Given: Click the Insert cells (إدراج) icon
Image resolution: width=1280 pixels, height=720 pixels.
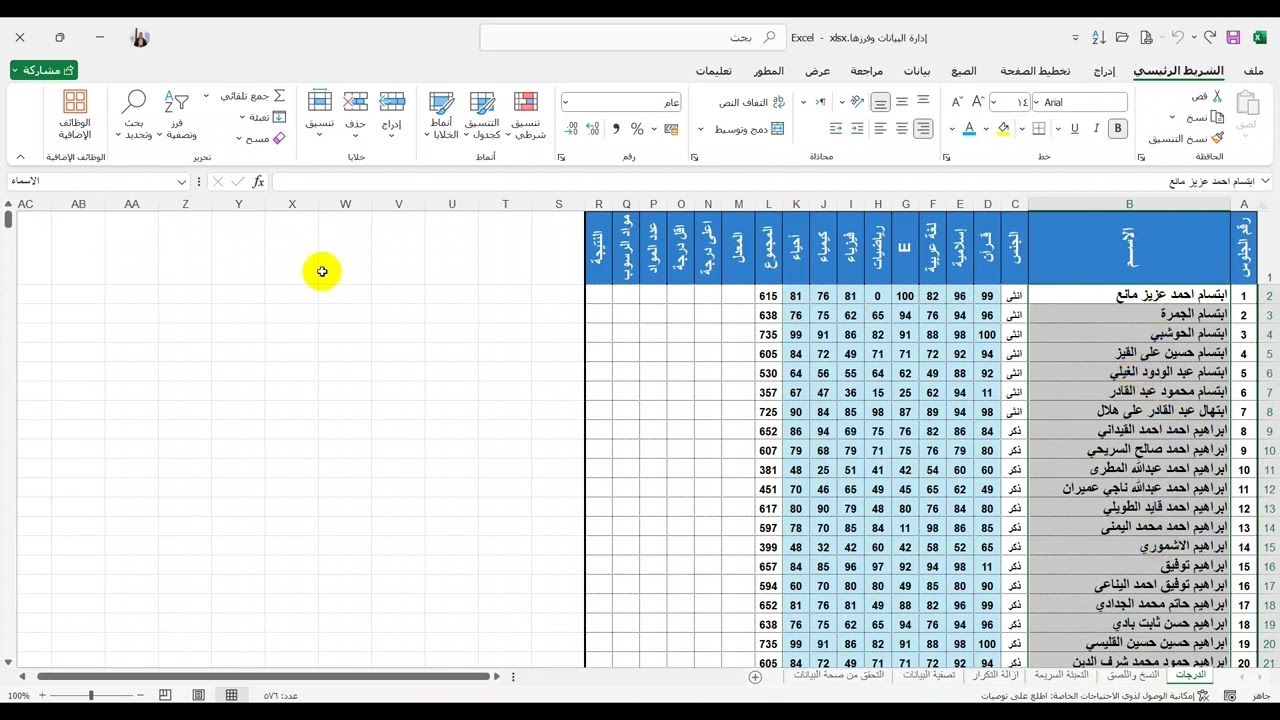Looking at the screenshot, I should tap(392, 101).
